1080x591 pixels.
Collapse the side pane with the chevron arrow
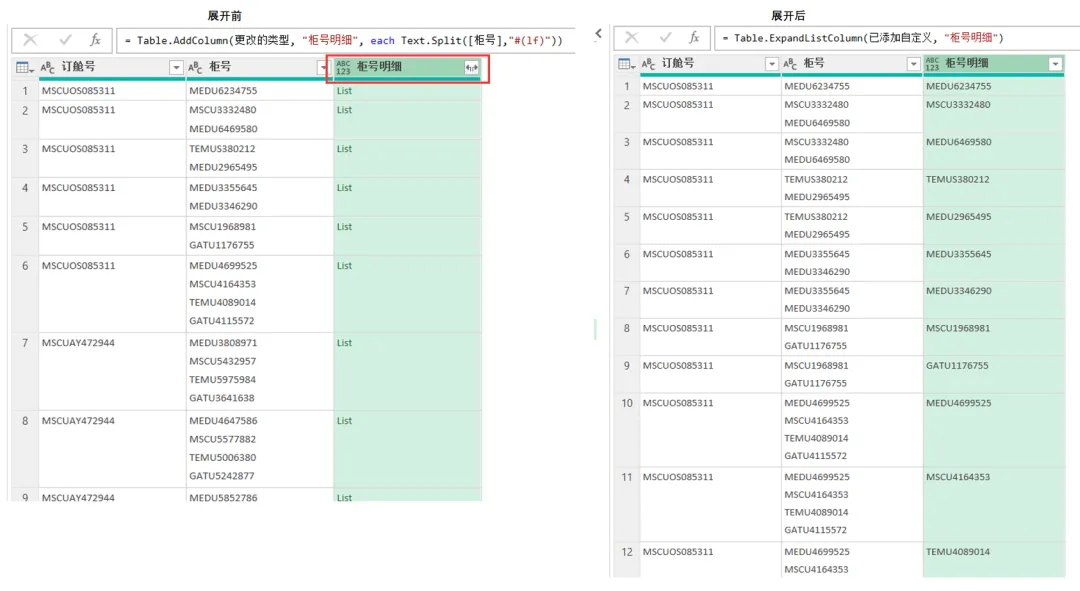[x=599, y=33]
